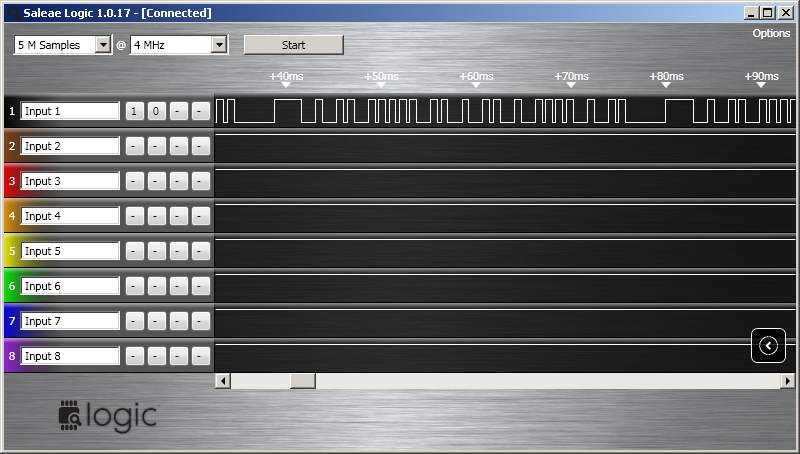800x454 pixels.
Task: Toggle the third trigger button on Input 7
Action: pyautogui.click(x=179, y=321)
